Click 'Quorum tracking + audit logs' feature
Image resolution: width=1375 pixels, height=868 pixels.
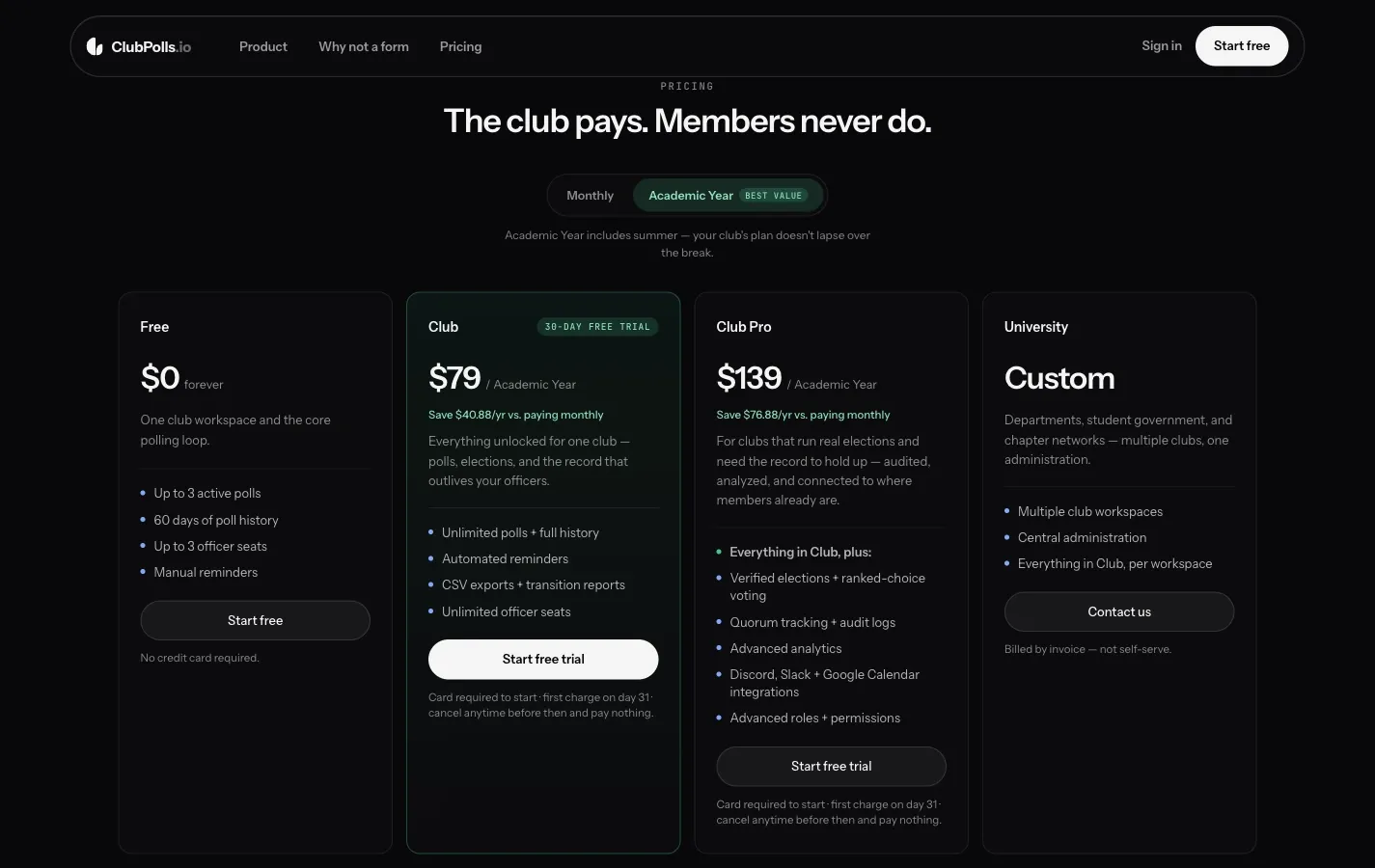click(812, 622)
